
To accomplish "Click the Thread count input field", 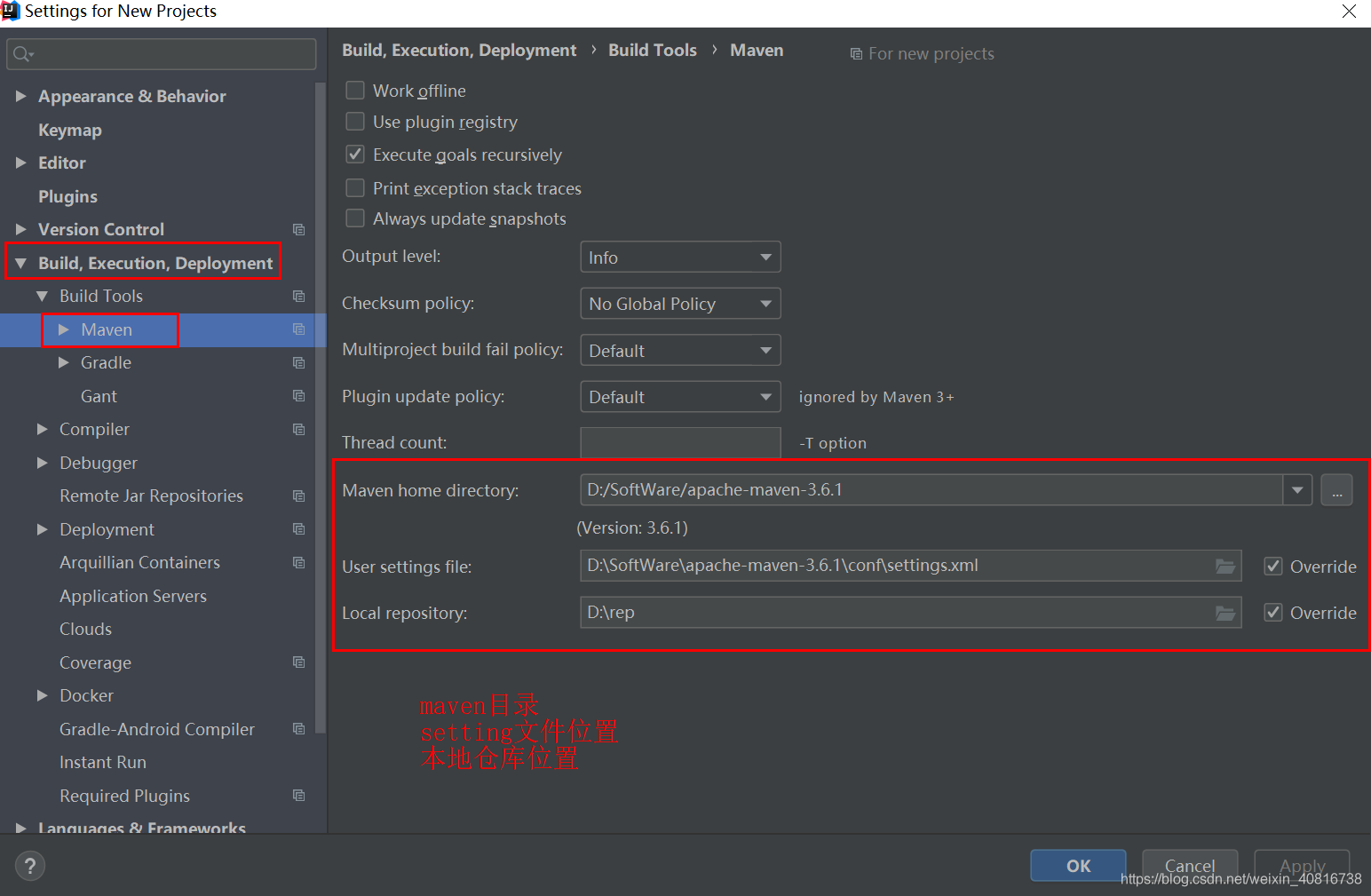I will click(680, 443).
